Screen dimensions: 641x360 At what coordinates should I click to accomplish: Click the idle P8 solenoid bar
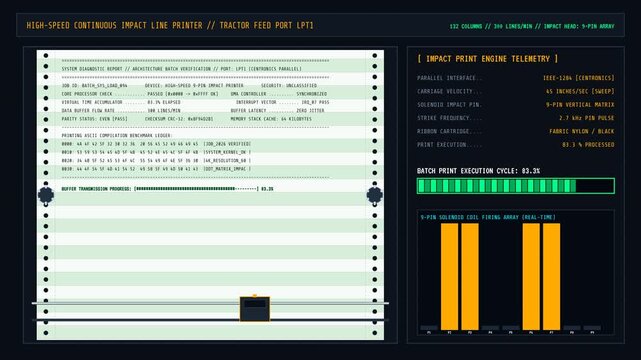pos(572,328)
